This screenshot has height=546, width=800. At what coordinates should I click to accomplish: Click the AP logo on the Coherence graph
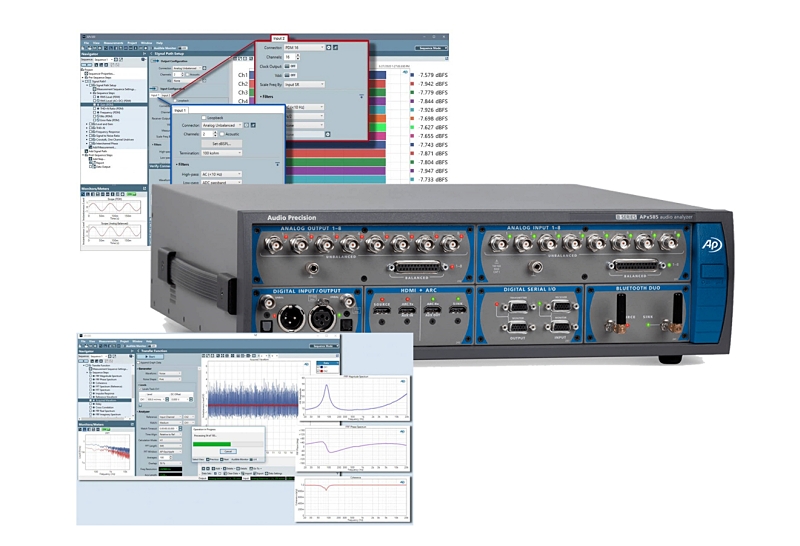pyautogui.click(x=403, y=482)
